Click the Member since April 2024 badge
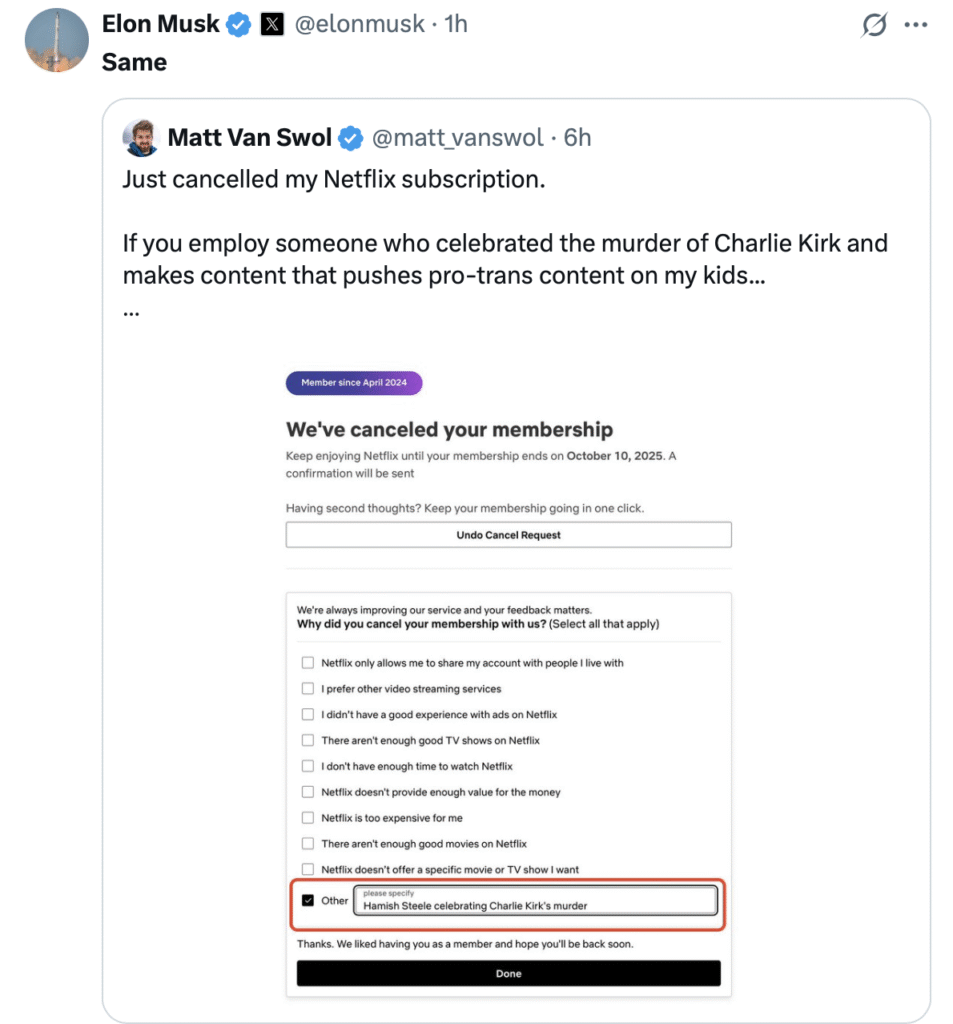The width and height of the screenshot is (953, 1024). pos(354,383)
